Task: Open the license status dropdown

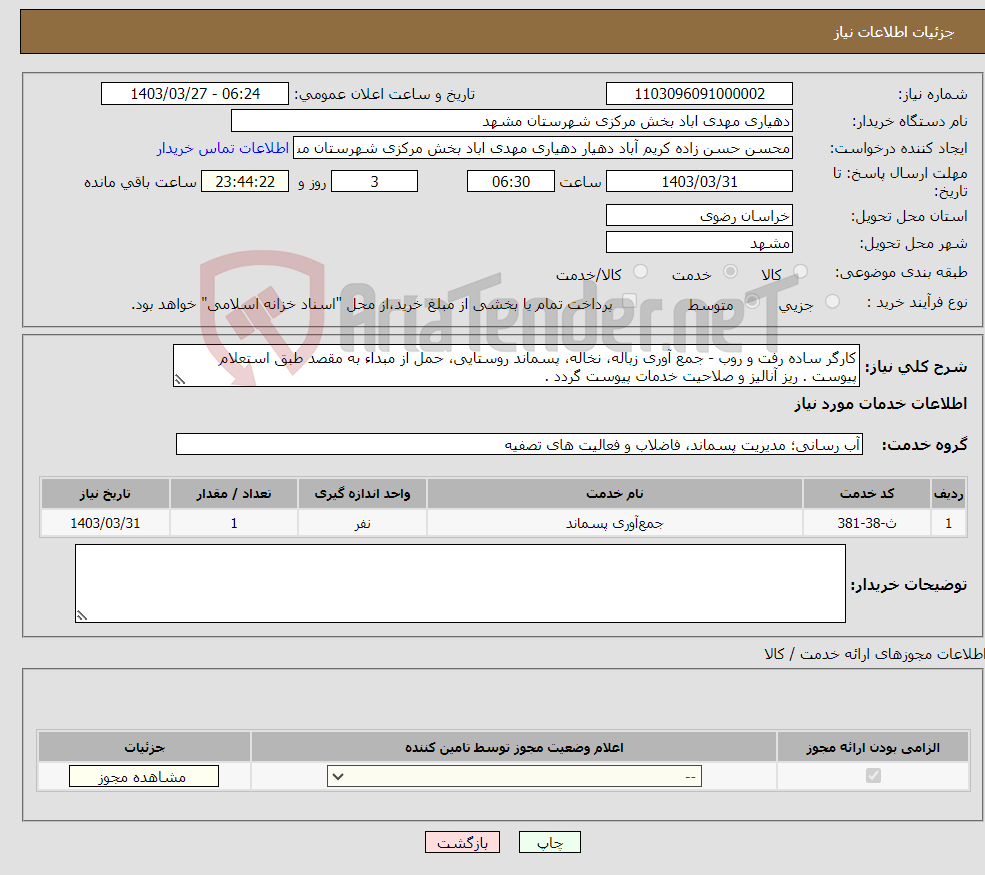Action: pos(514,776)
